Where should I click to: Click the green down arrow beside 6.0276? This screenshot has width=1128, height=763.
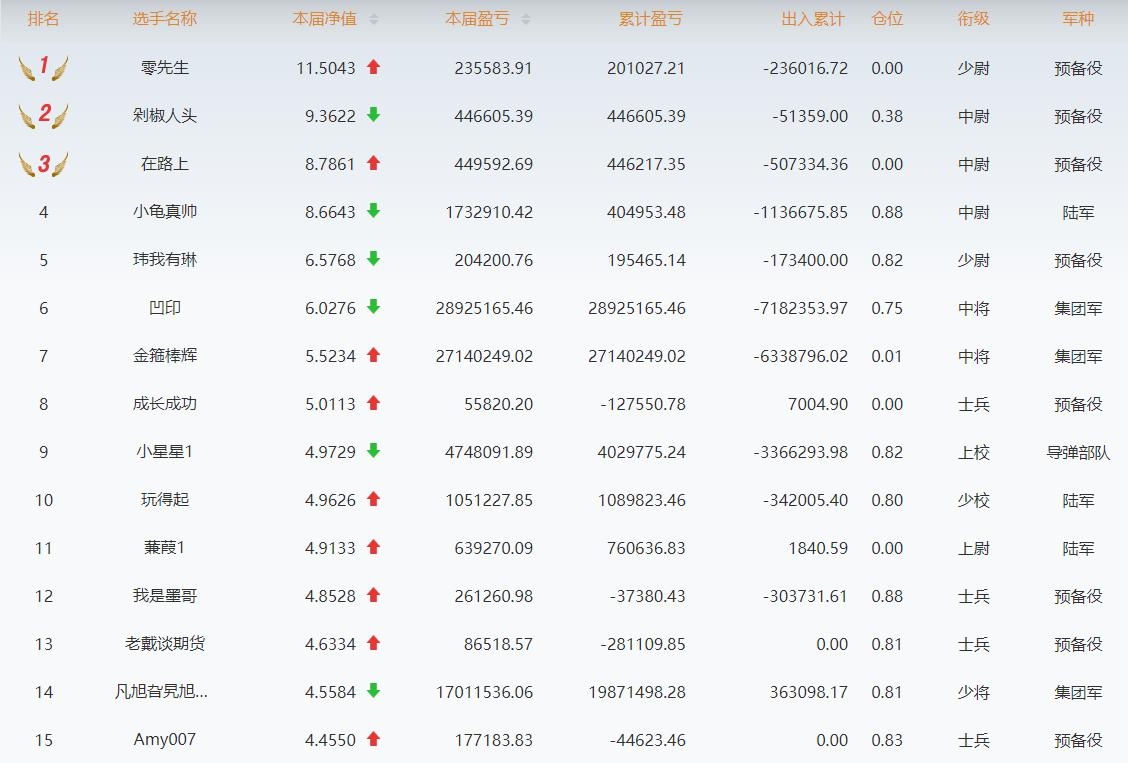(x=373, y=307)
